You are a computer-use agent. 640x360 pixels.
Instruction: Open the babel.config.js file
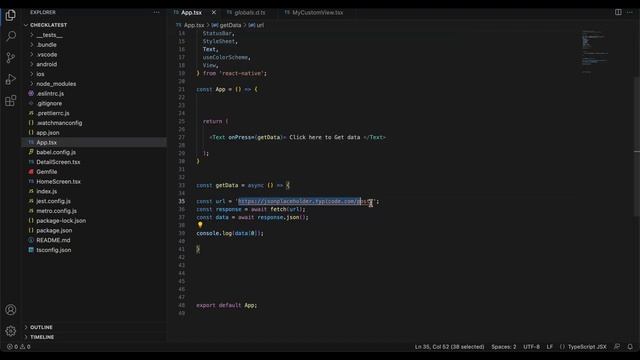[x=56, y=152]
